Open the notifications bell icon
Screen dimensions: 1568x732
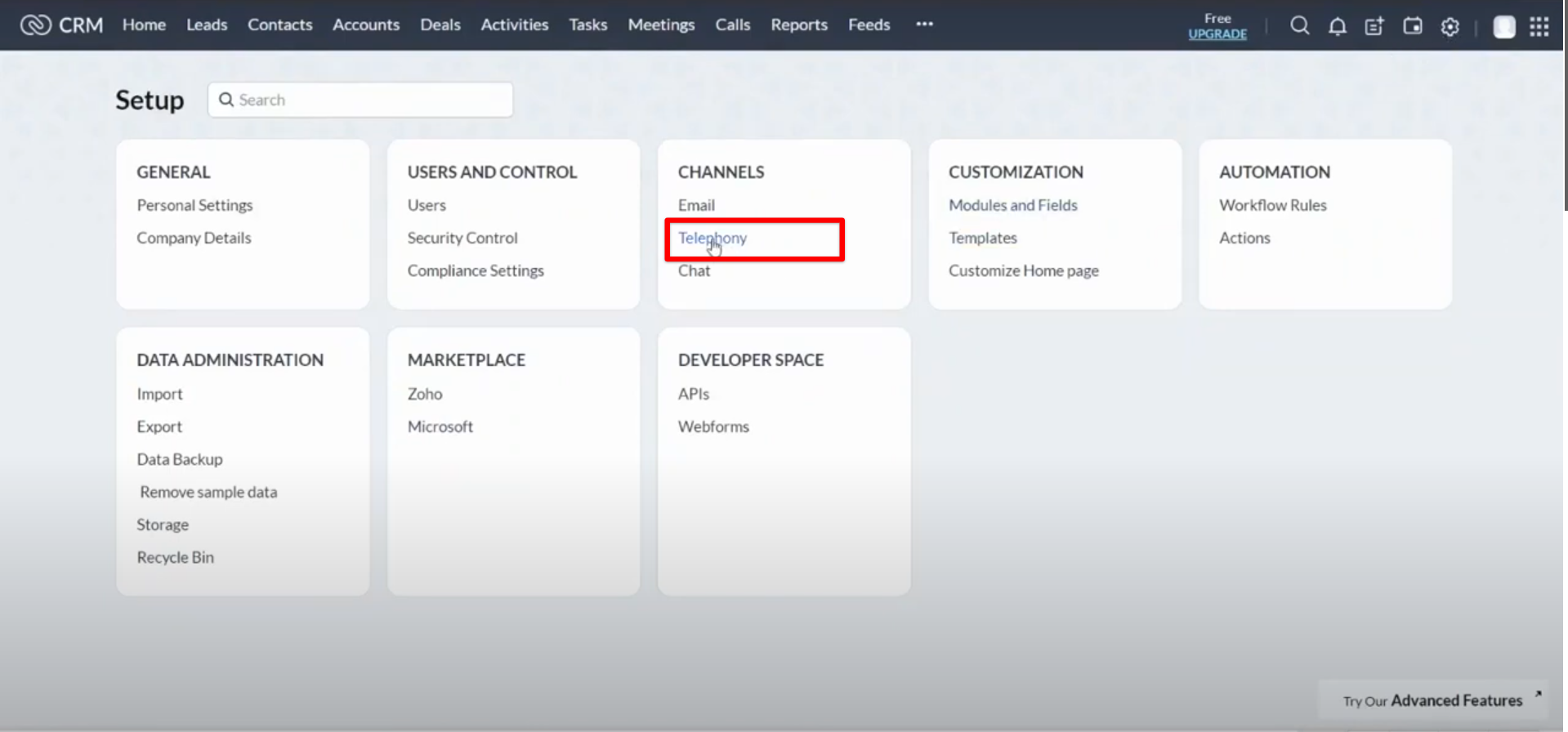(1337, 26)
